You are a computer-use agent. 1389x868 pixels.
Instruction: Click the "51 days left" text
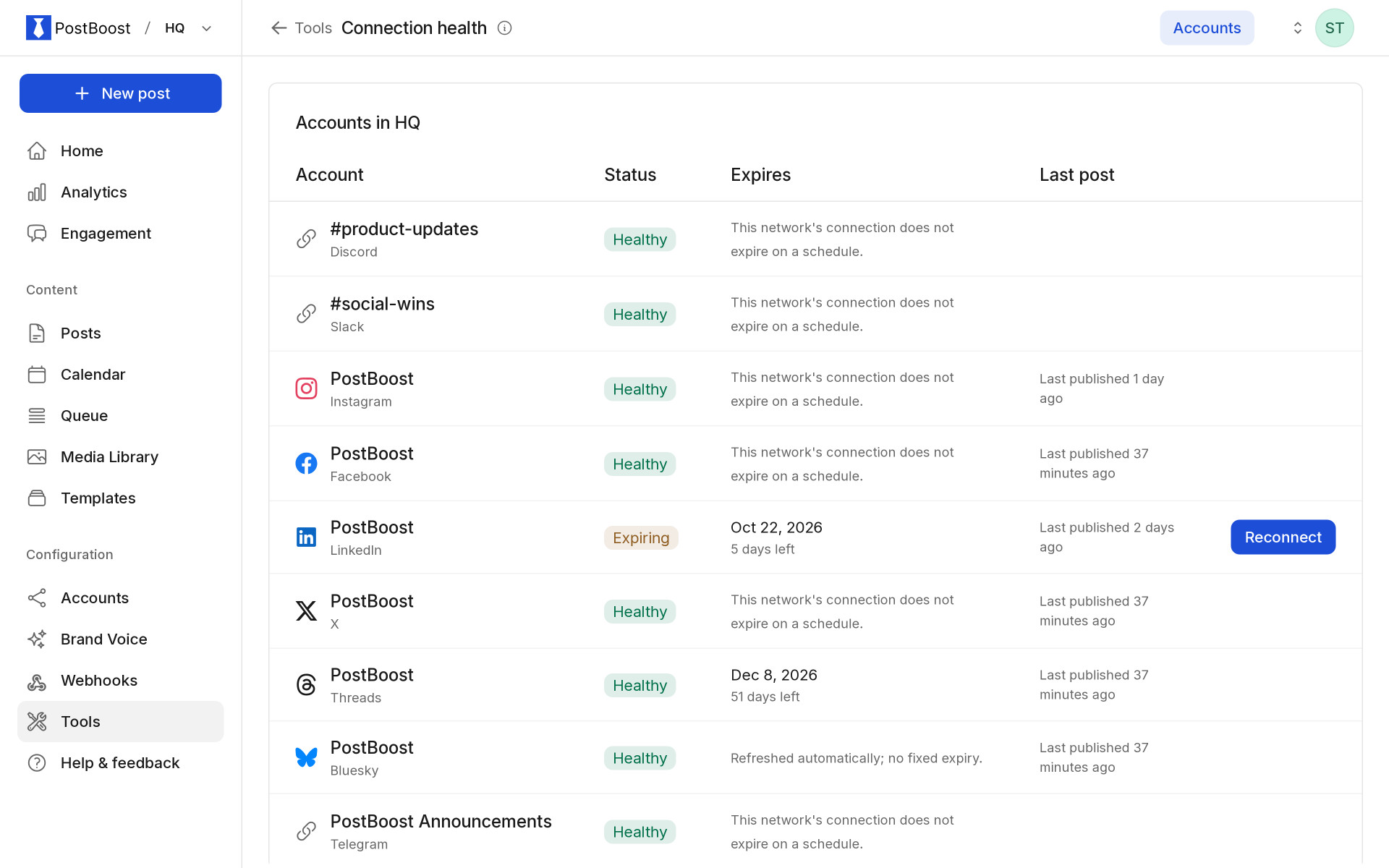tap(765, 697)
